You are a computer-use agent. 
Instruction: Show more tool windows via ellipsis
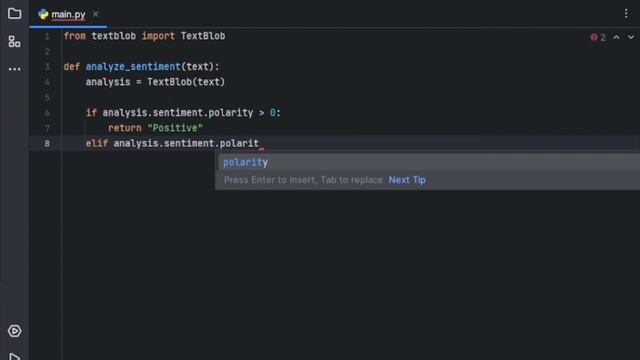[15, 69]
